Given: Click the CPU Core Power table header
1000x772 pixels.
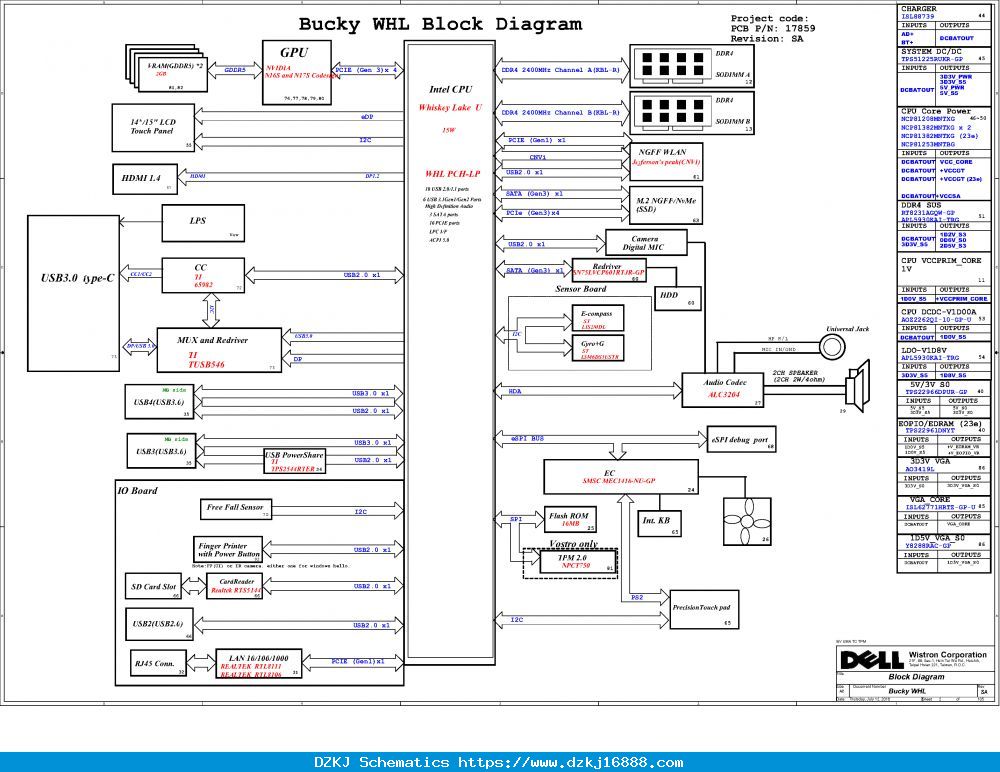Looking at the screenshot, I should point(936,111).
